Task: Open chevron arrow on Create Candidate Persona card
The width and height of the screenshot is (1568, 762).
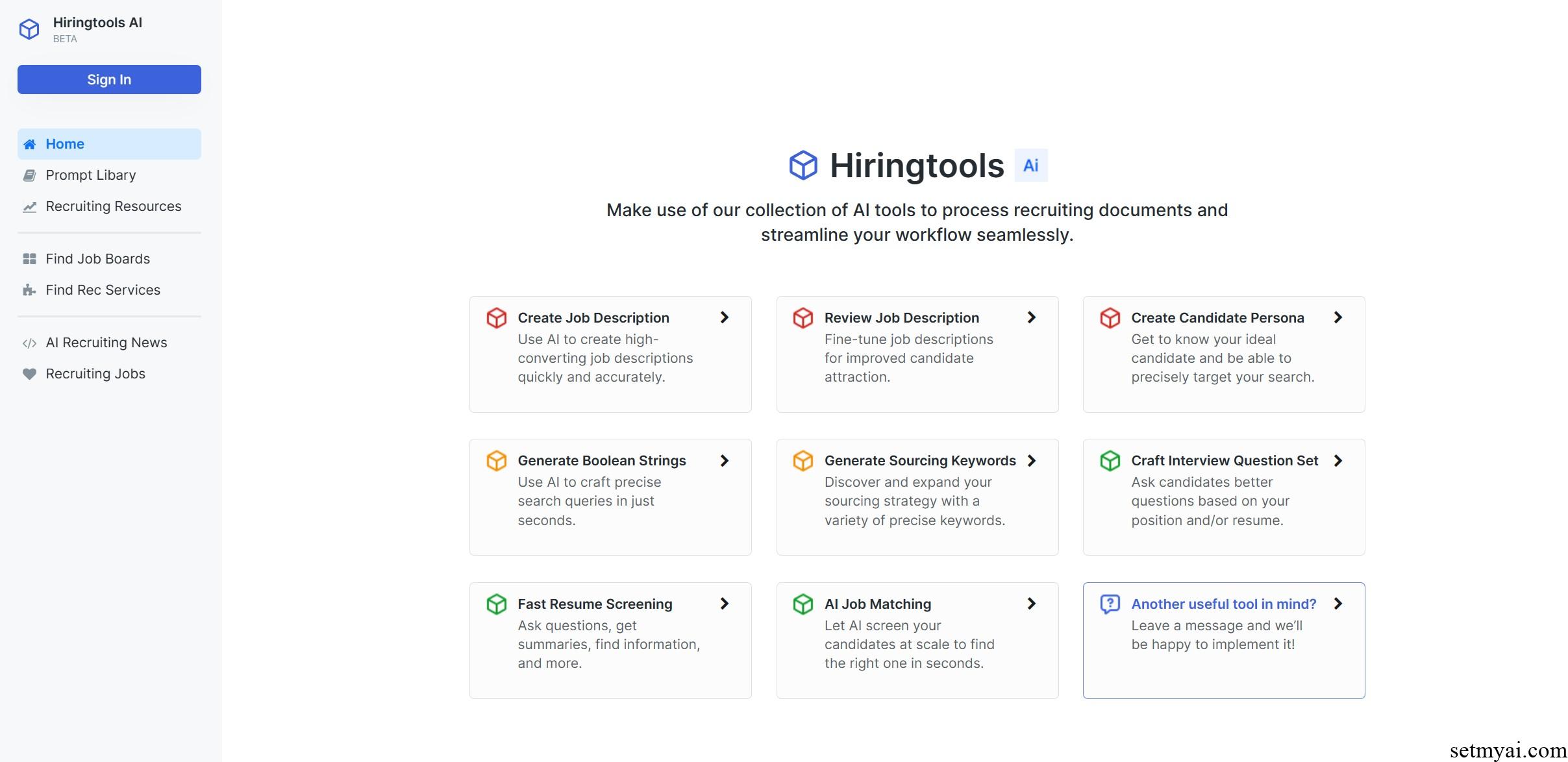Action: click(1338, 317)
